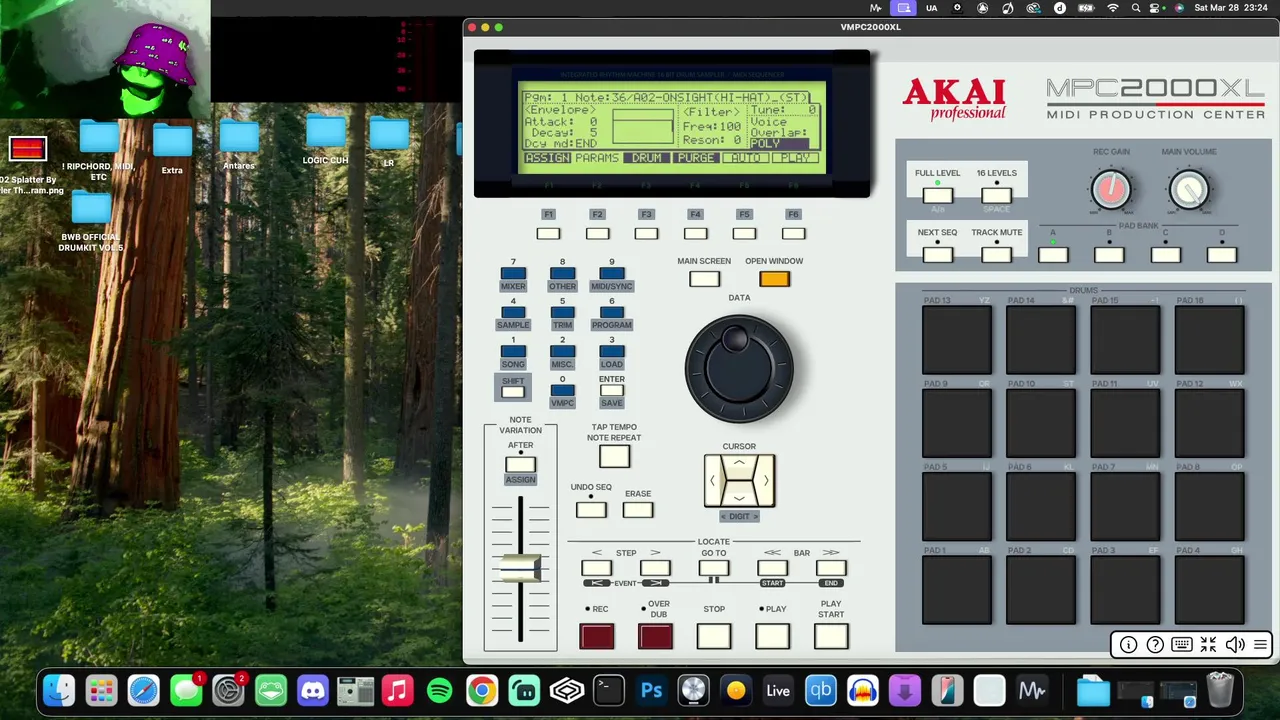
Task: Click the ERASE button
Action: (x=638, y=510)
